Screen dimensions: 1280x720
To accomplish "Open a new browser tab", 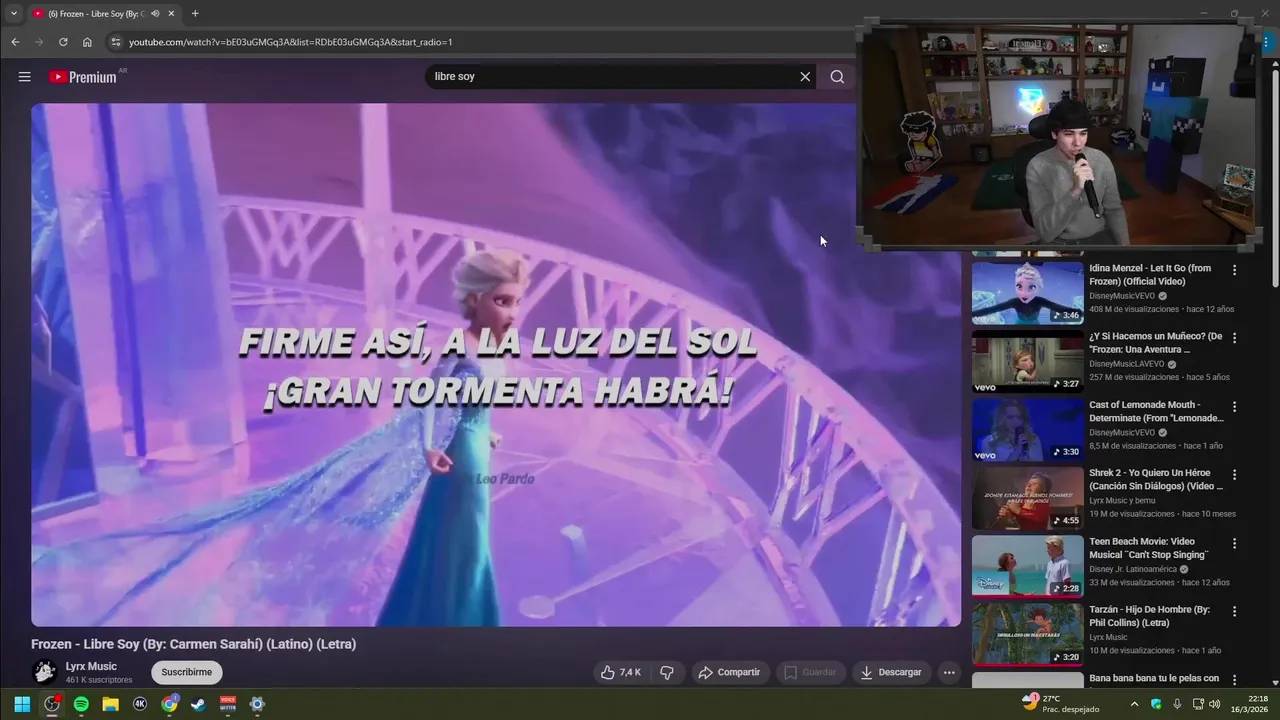I will pyautogui.click(x=195, y=14).
